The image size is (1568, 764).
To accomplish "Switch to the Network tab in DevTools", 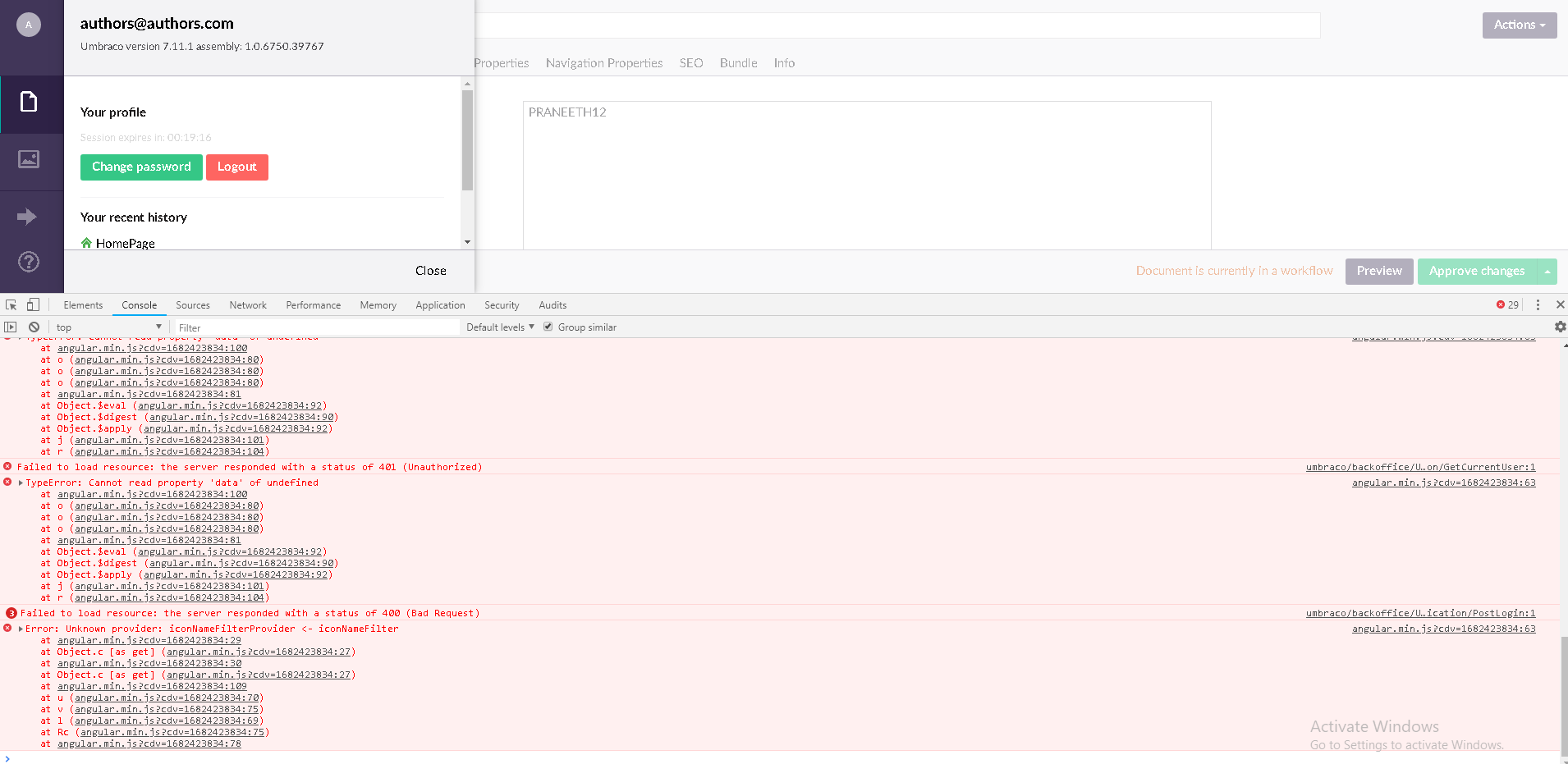I will (x=247, y=304).
